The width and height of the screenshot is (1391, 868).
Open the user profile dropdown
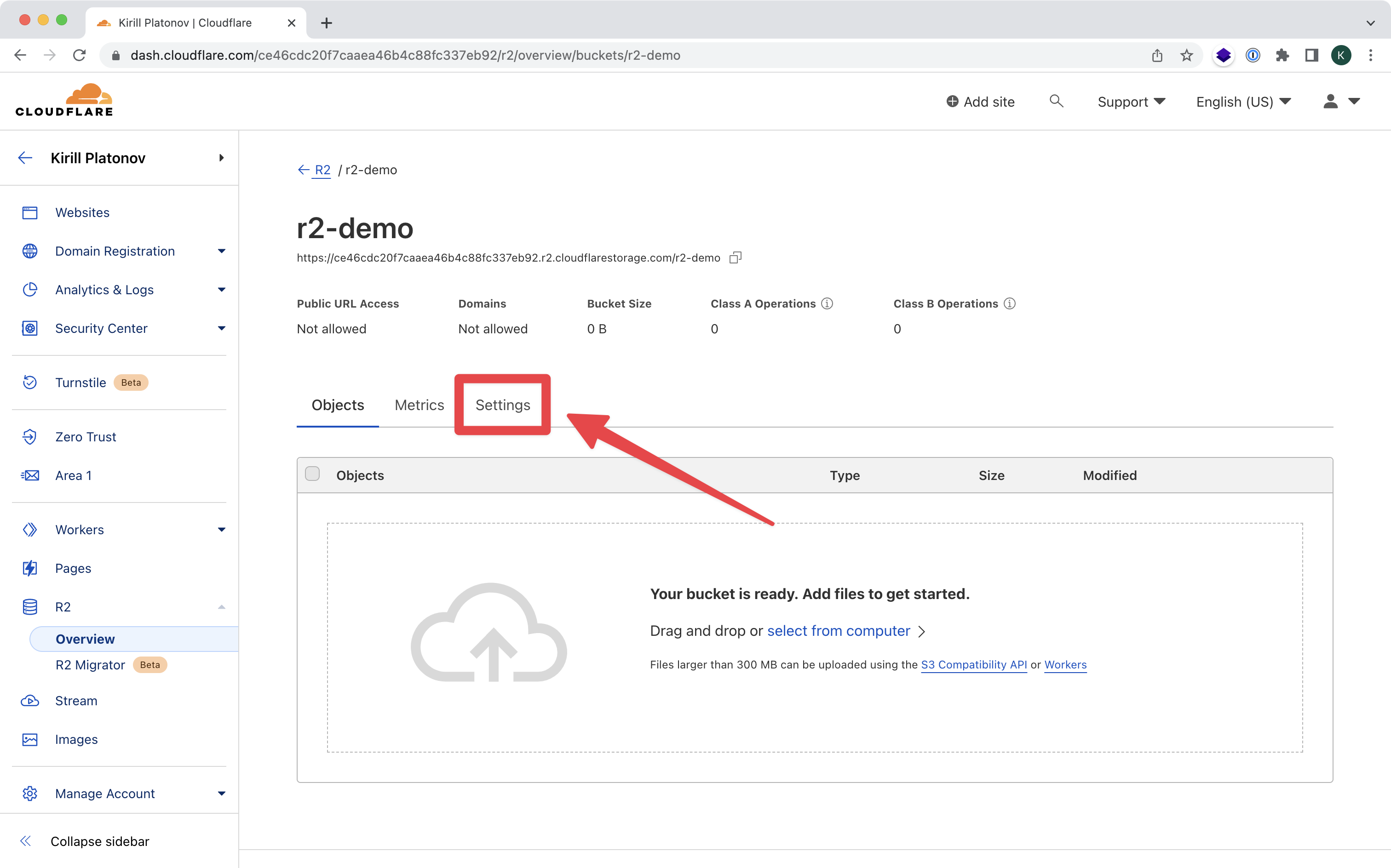click(1342, 101)
